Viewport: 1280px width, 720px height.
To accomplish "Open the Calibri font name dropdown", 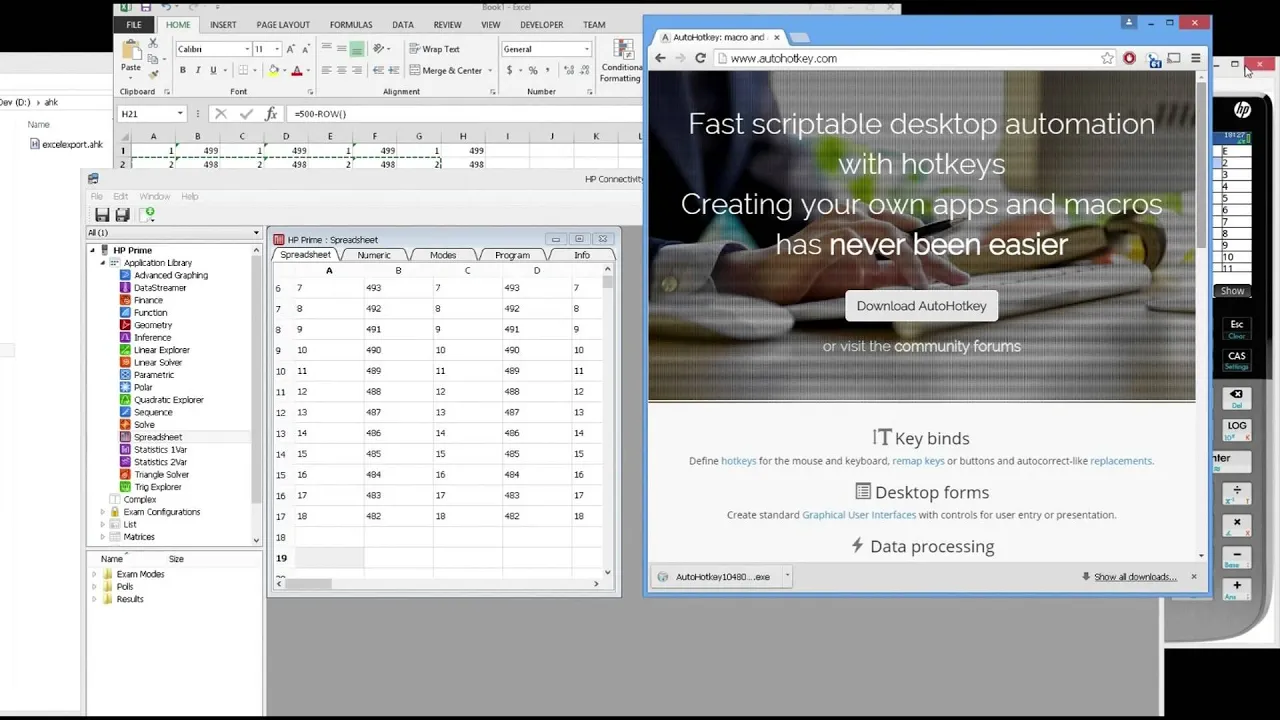I will point(247,49).
